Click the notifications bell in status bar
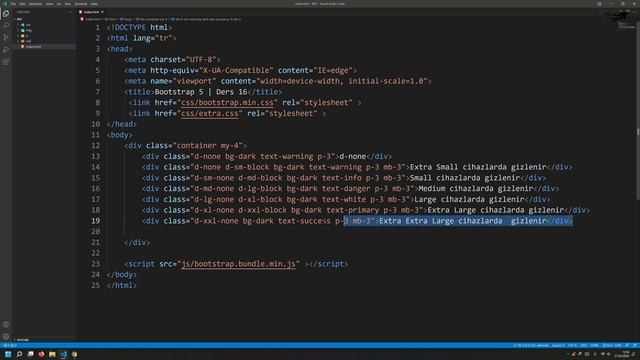 pyautogui.click(x=635, y=345)
